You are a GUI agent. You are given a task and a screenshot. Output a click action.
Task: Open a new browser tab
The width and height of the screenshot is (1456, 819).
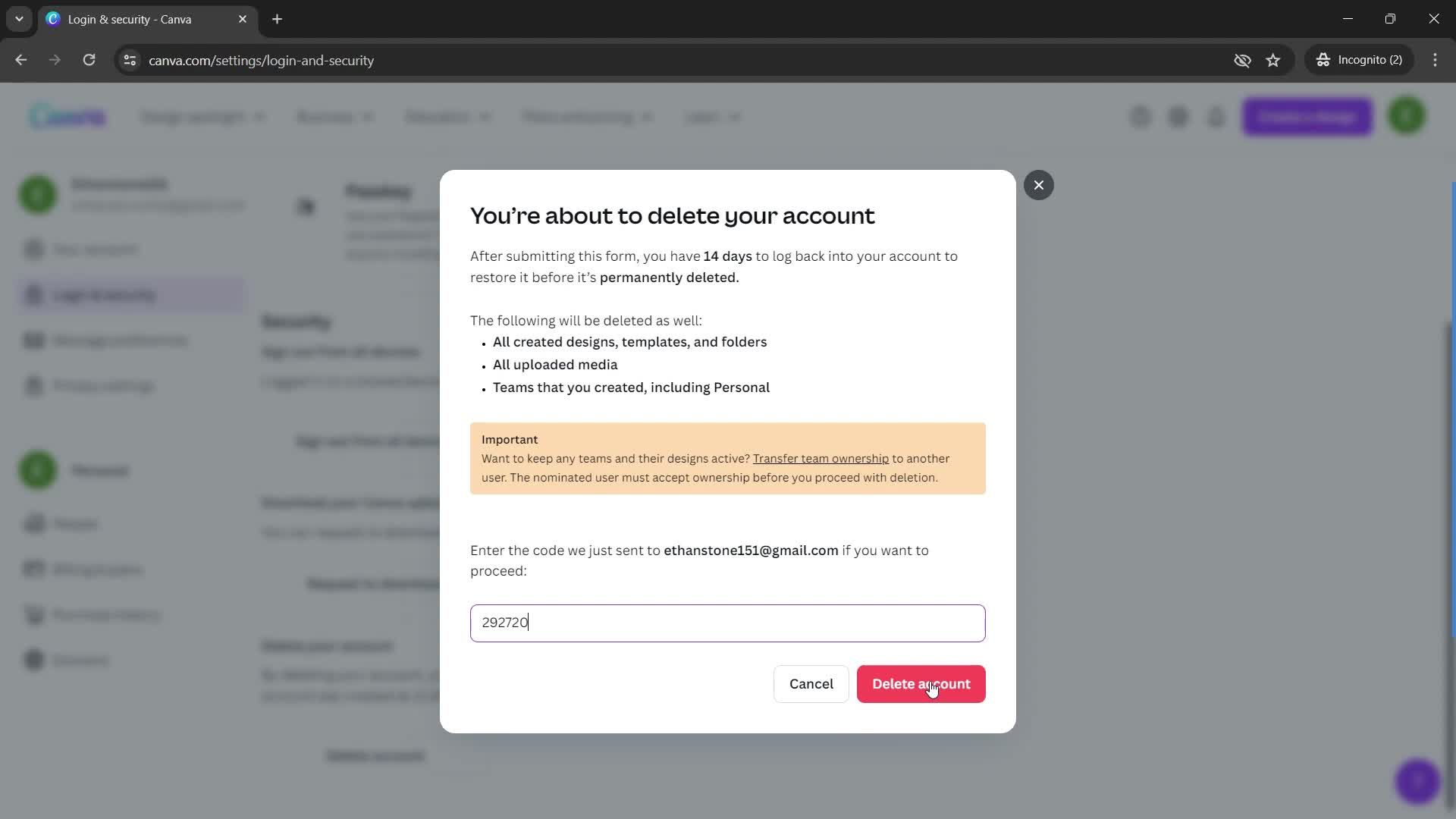[x=278, y=19]
